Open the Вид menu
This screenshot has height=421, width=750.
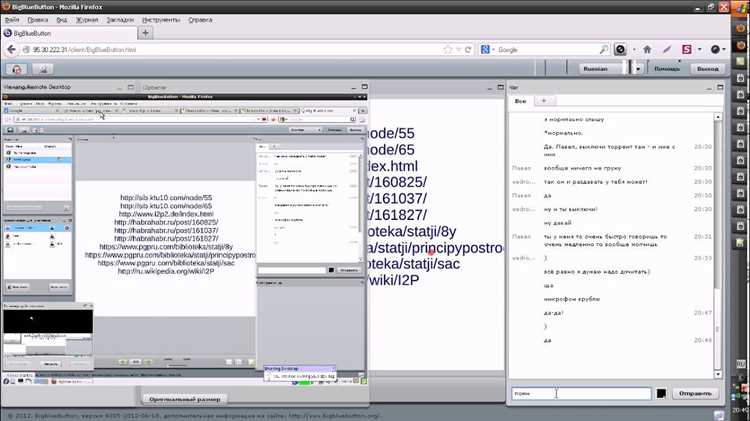(x=62, y=20)
